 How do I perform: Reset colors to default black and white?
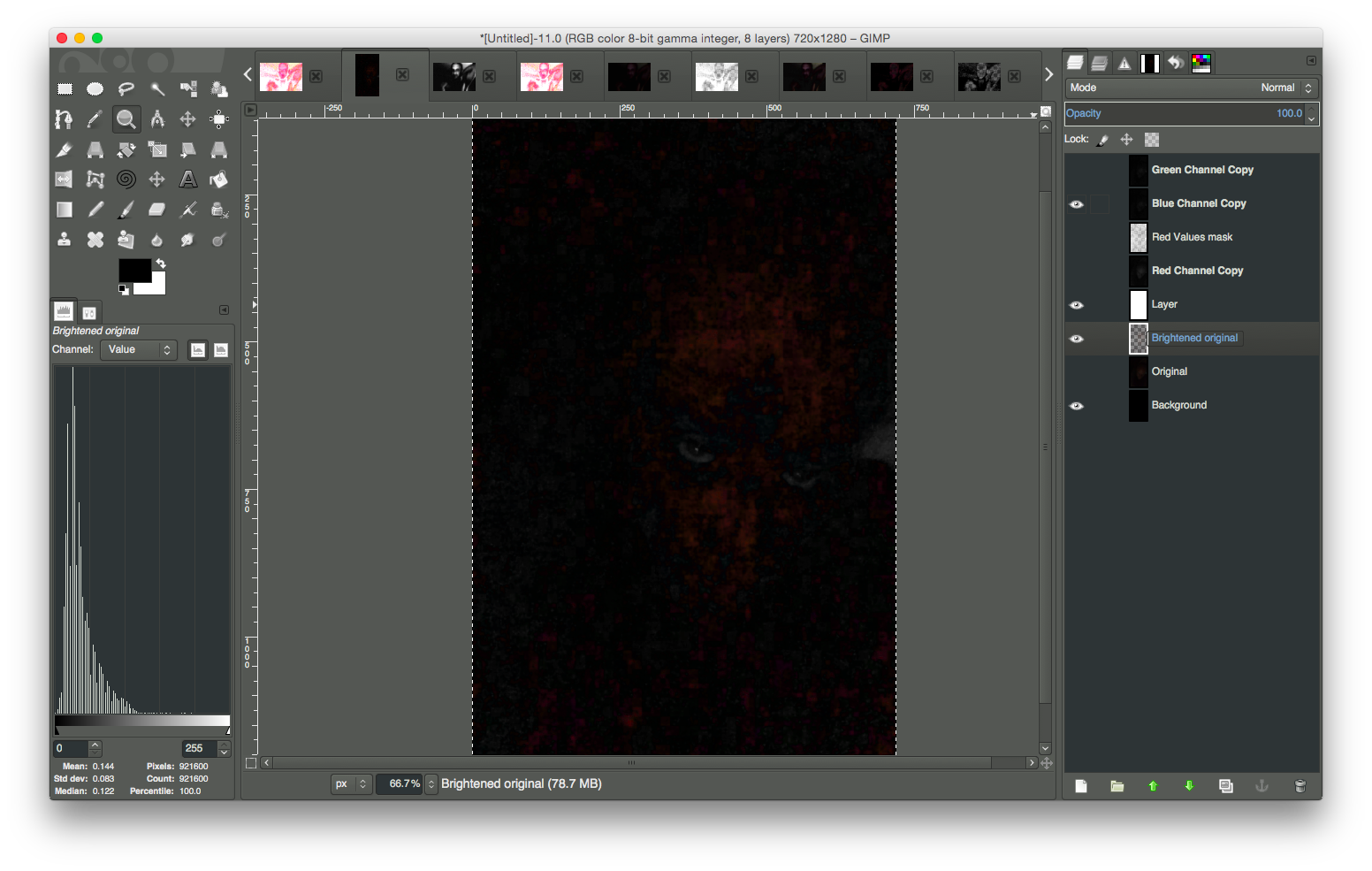point(124,289)
